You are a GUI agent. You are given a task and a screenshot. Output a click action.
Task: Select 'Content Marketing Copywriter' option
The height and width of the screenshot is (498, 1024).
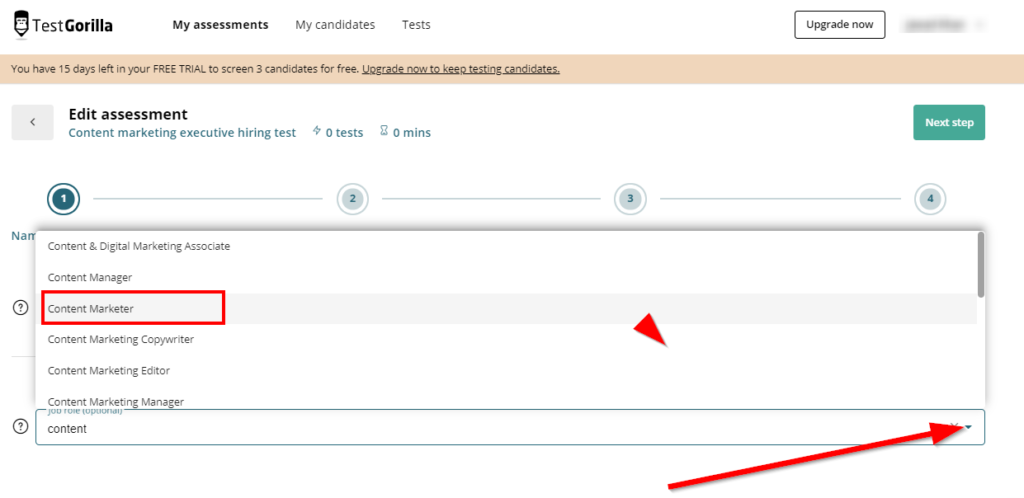coord(506,339)
